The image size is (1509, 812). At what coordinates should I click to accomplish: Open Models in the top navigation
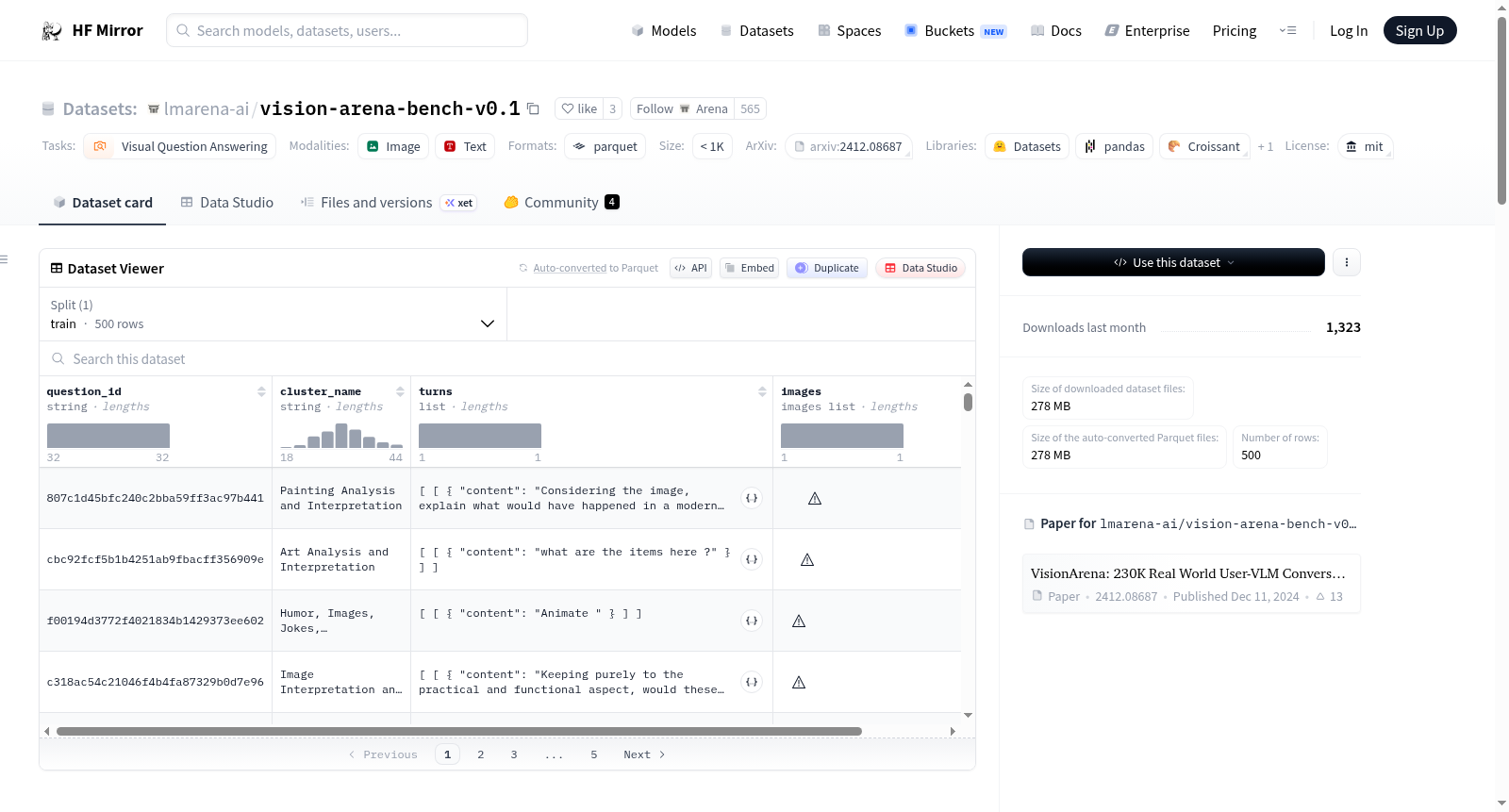coord(663,30)
